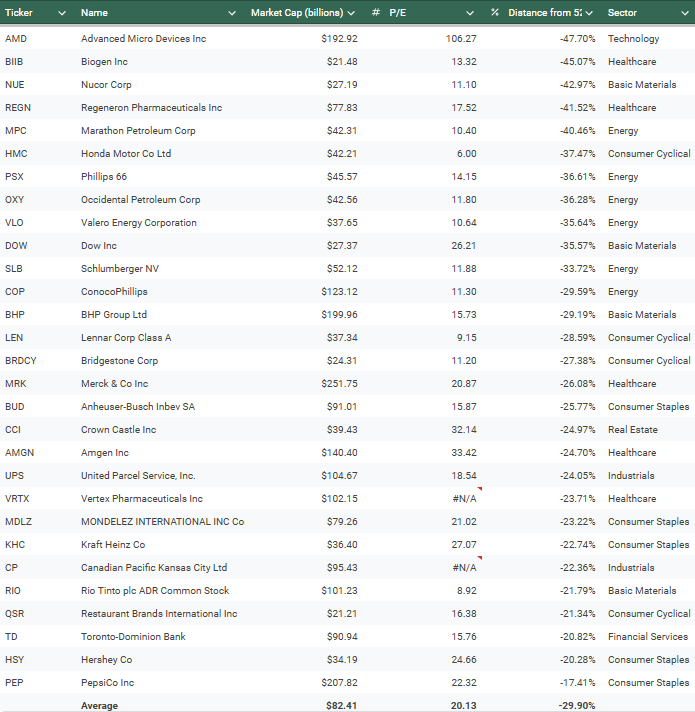The height and width of the screenshot is (712, 695).
Task: Click the red note marker on VRTX P/E
Action: coord(479,489)
